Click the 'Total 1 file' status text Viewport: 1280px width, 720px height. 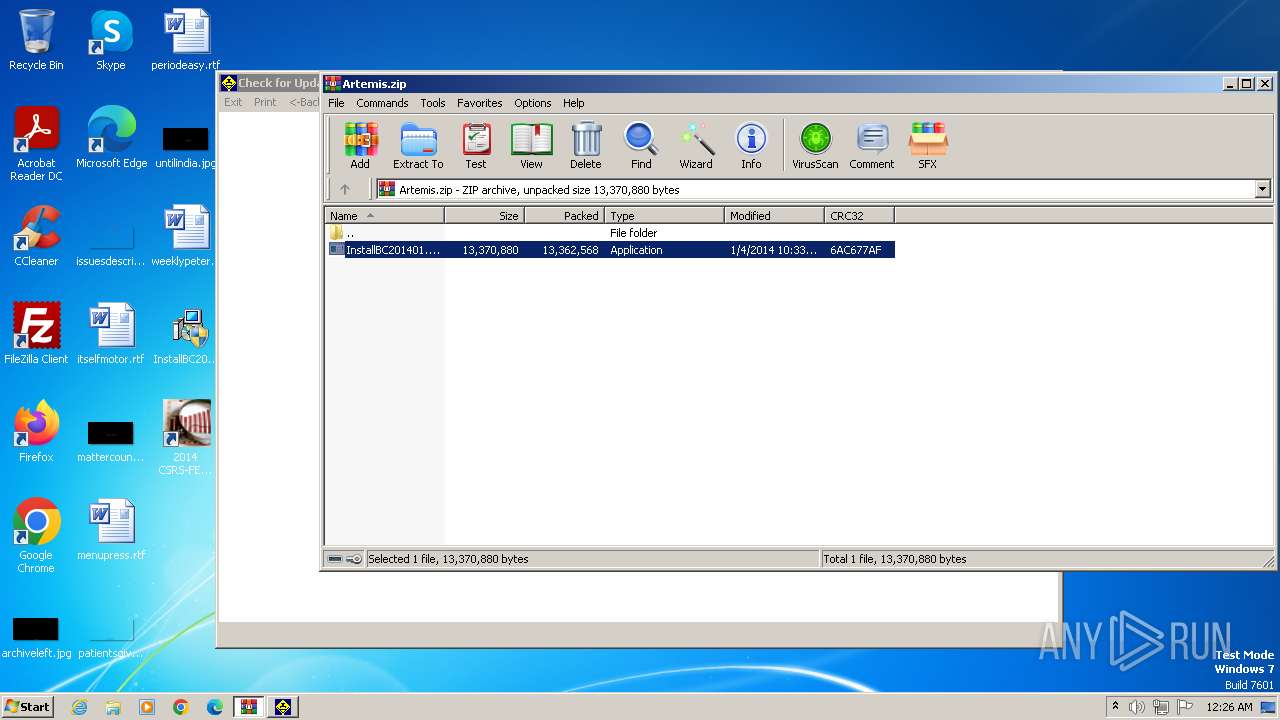click(895, 559)
